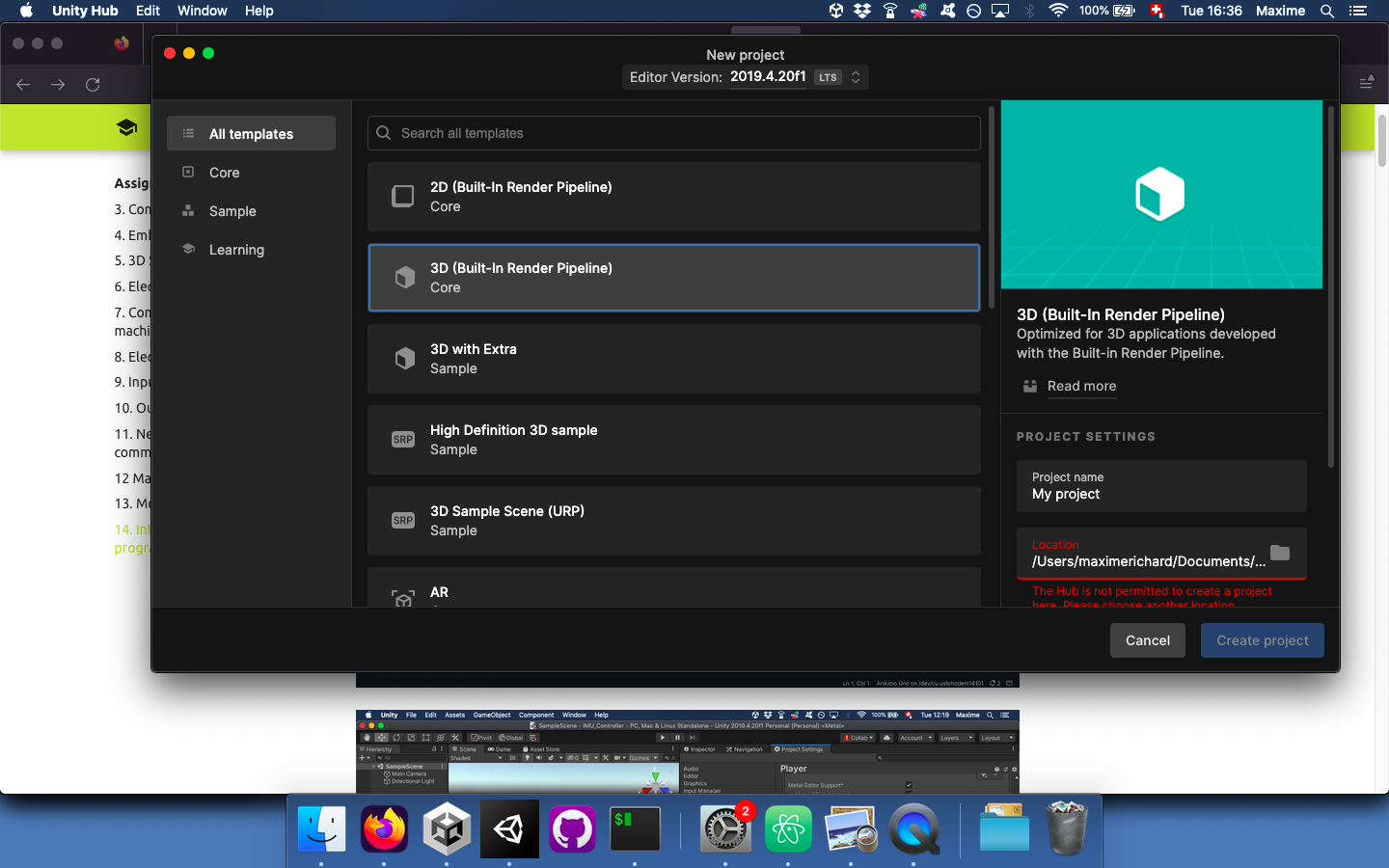
Task: Click the cube icon of 3D with Extra
Action: click(x=404, y=359)
